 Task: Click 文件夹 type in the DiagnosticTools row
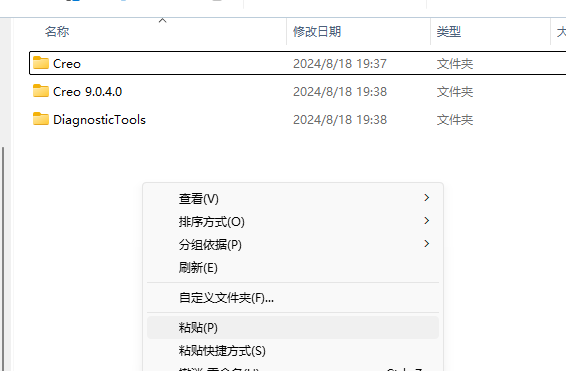click(455, 119)
